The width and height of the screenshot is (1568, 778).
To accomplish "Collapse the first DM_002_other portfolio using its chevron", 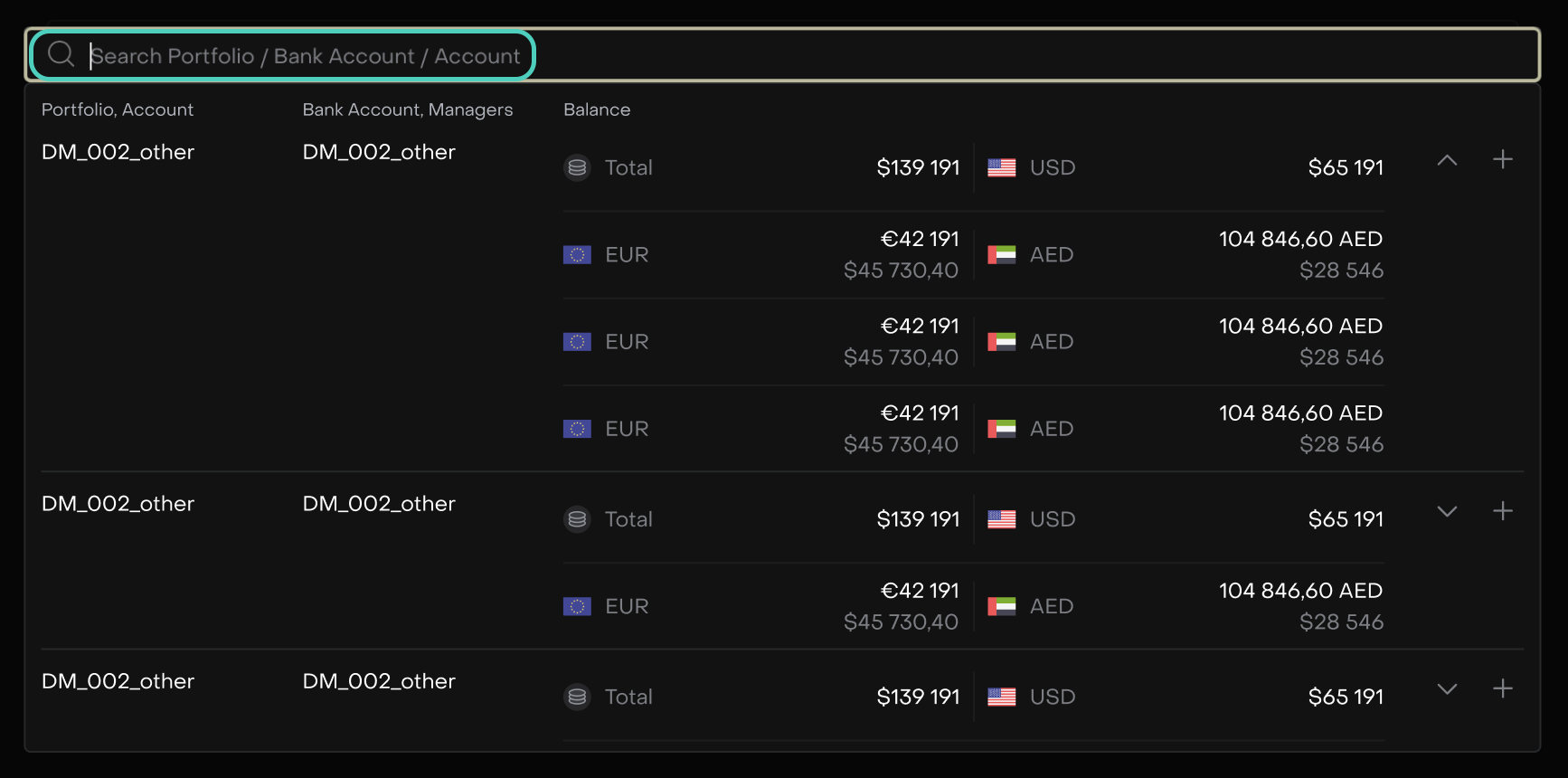I will pyautogui.click(x=1447, y=160).
